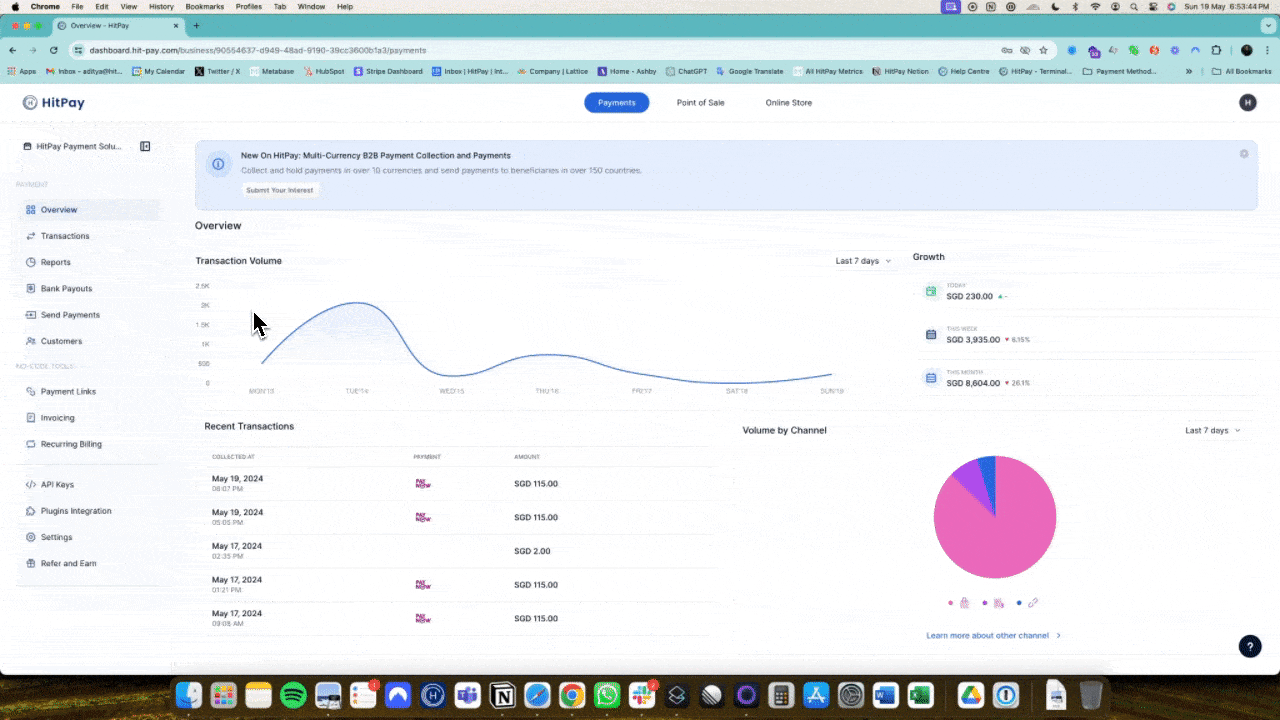Switch to Online Store tab
Viewport: 1280px width, 720px height.
[789, 103]
